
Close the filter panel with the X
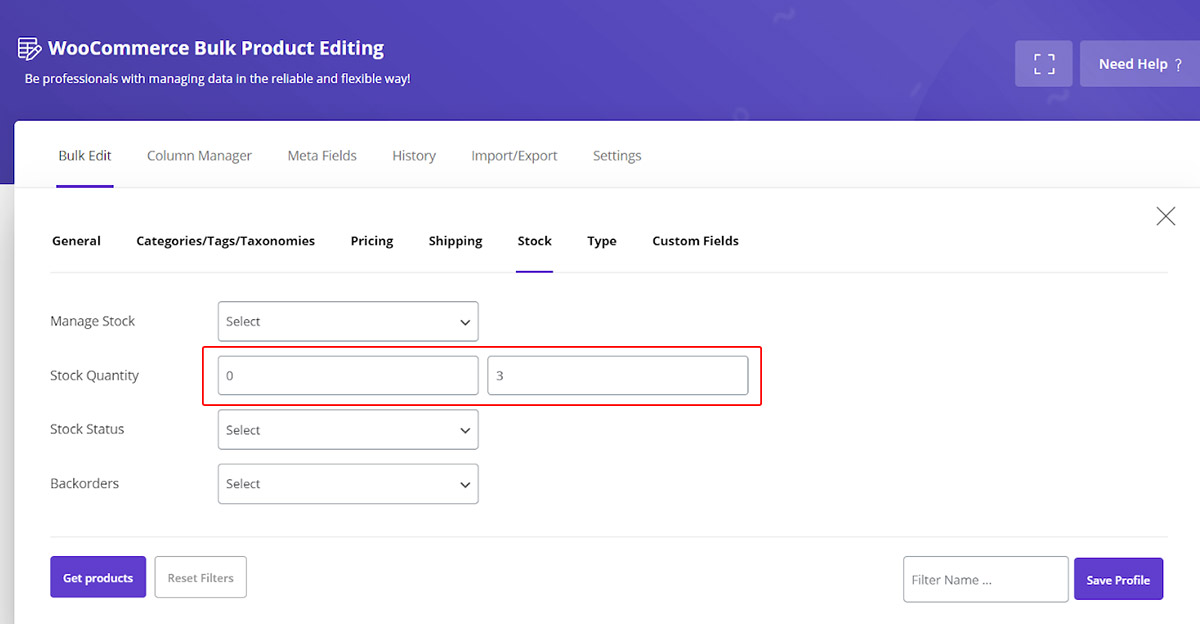[x=1165, y=216]
